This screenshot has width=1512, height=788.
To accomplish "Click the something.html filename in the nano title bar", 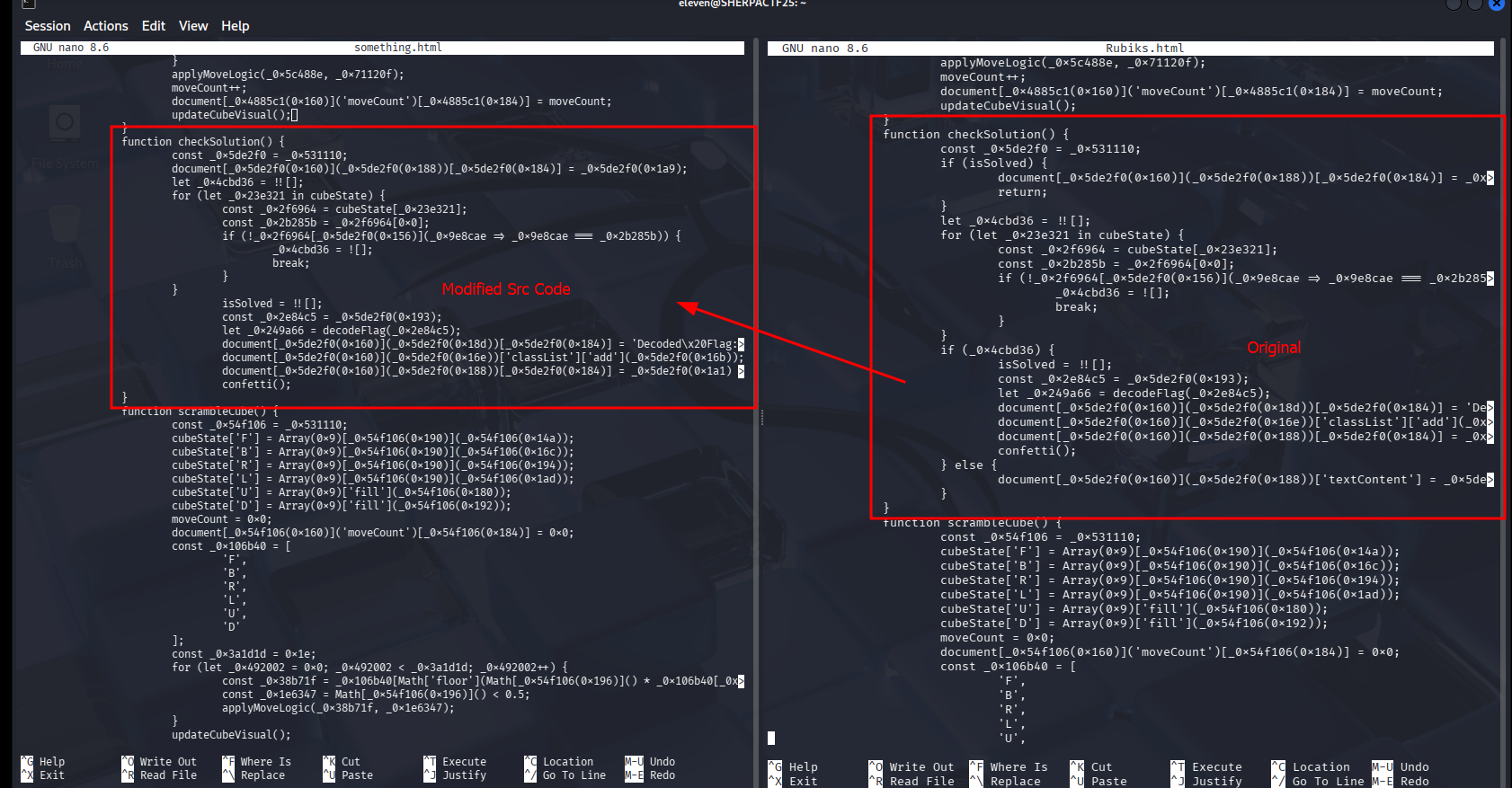I will coord(398,48).
